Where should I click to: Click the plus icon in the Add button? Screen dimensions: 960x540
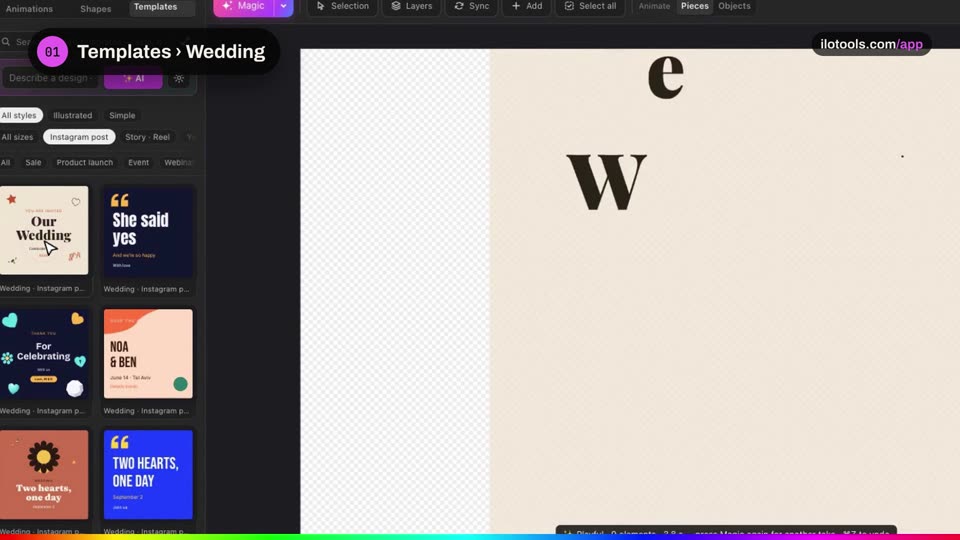[x=516, y=6]
